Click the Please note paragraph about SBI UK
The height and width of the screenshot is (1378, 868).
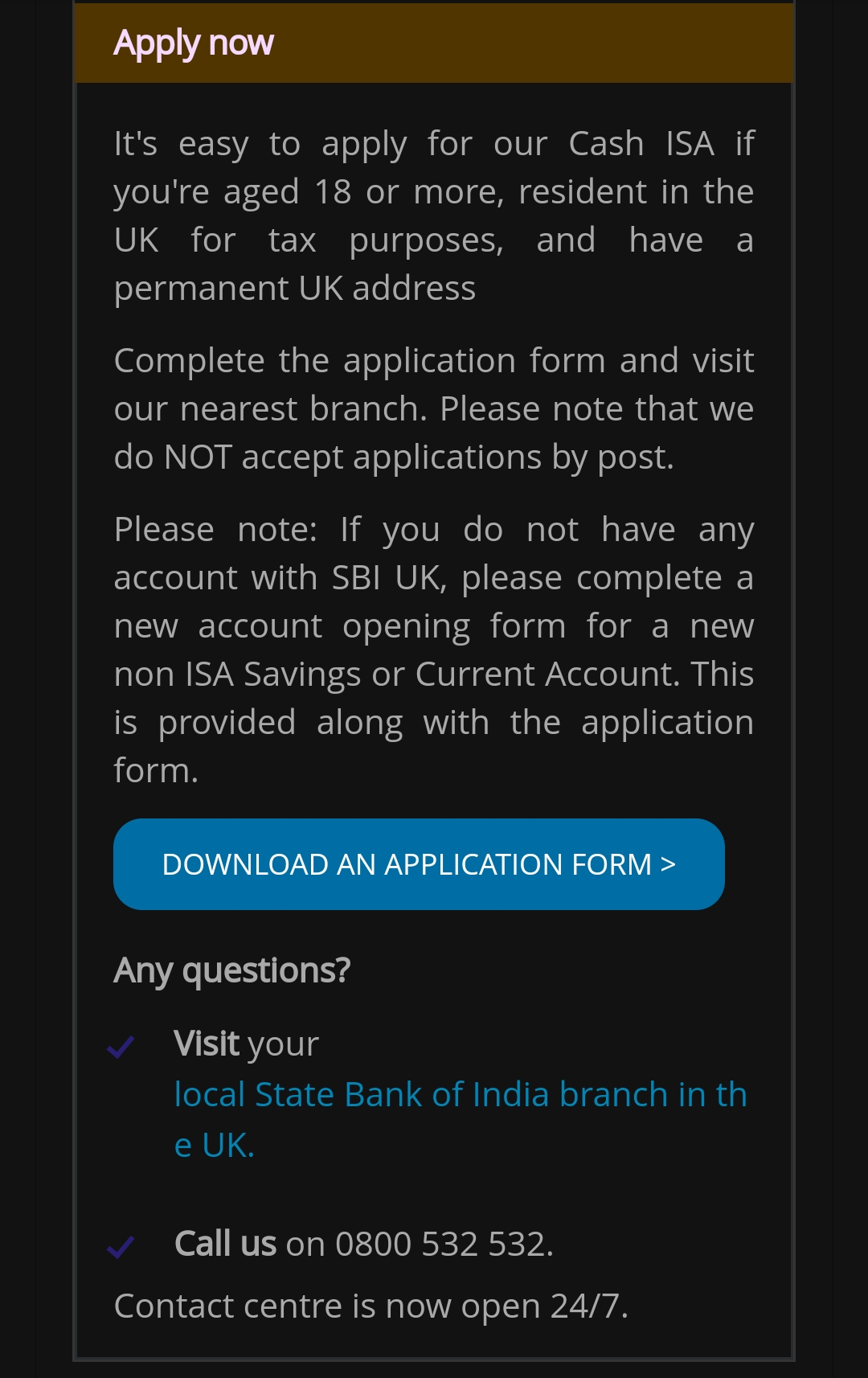(434, 650)
